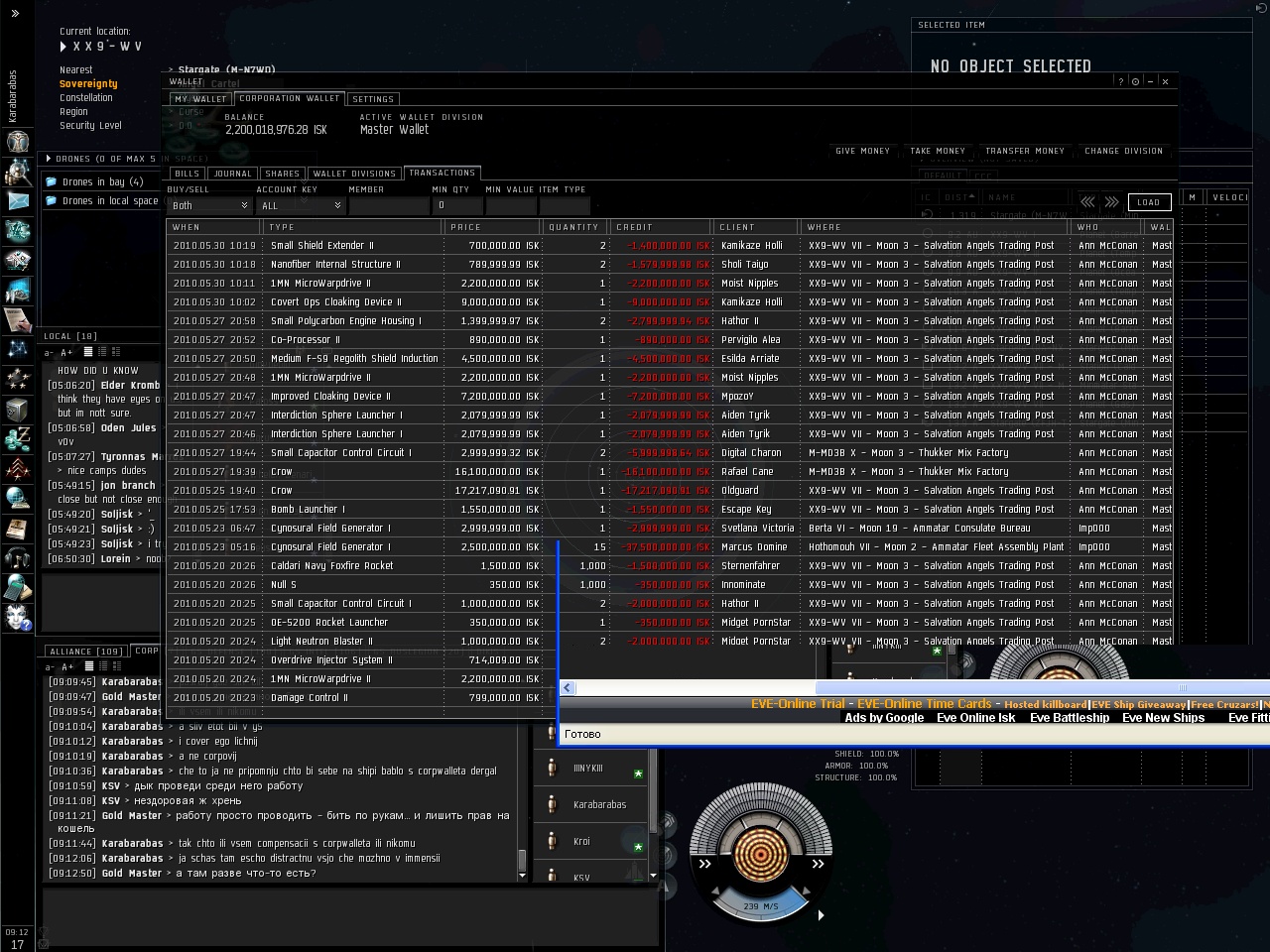Open the Shares tab
This screenshot has height=952, width=1270.
coord(282,174)
